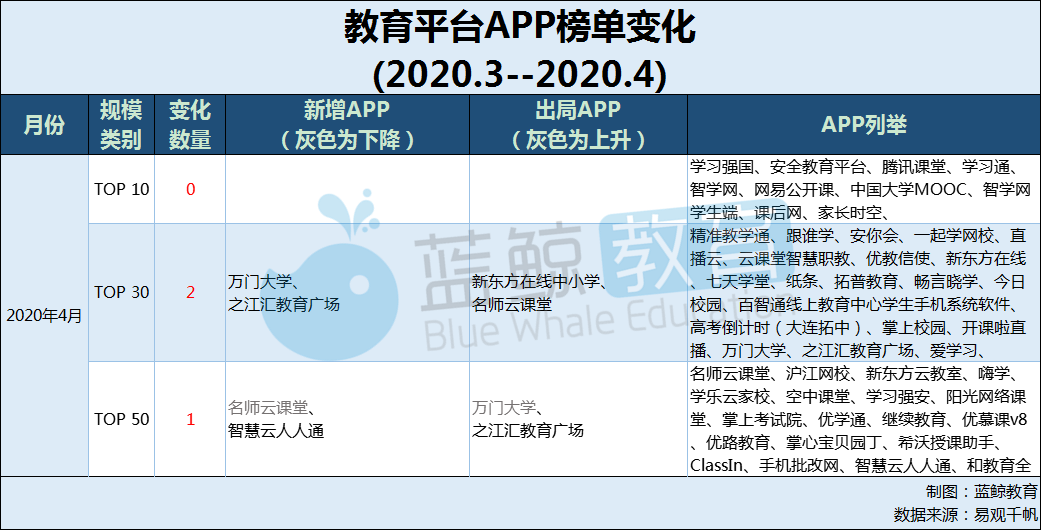1041x530 pixels.
Task: Select 网易公开课 in the app list
Action: 794,190
